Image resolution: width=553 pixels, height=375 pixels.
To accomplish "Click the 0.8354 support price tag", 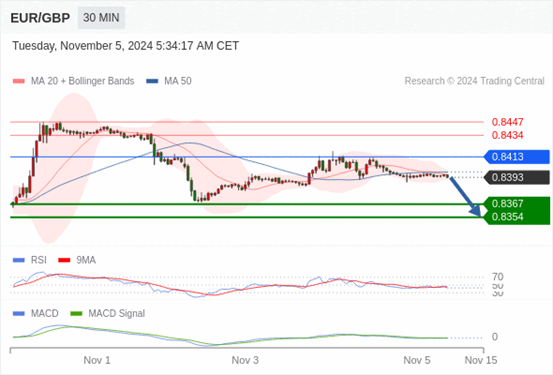I will click(517, 217).
